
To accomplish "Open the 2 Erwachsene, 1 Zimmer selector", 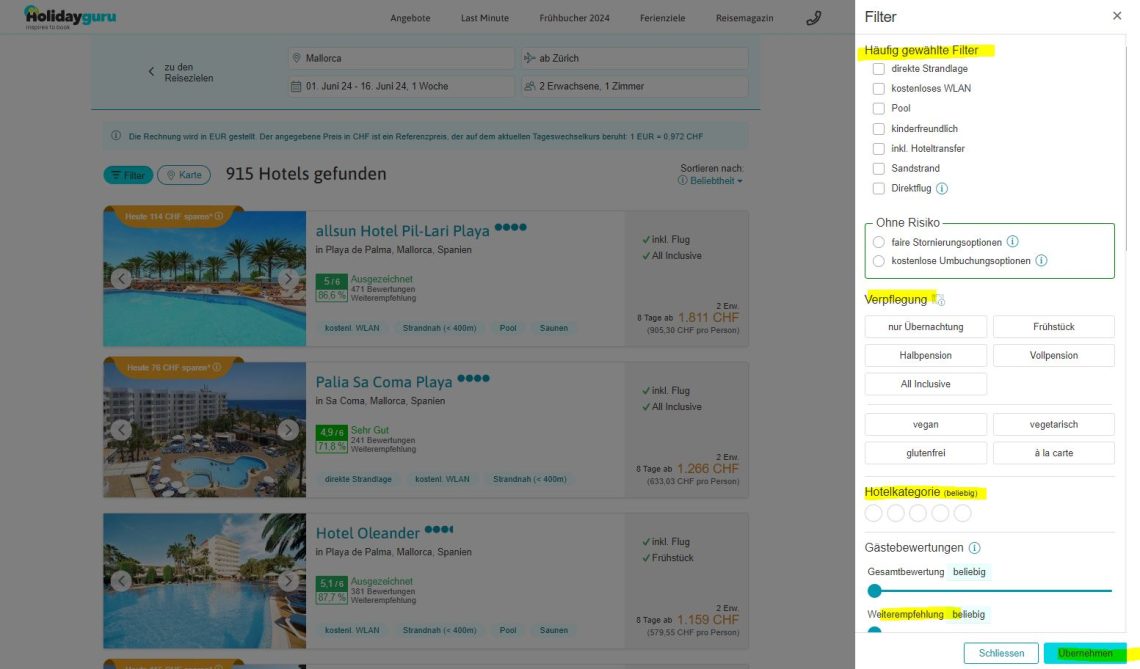I will tap(633, 86).
